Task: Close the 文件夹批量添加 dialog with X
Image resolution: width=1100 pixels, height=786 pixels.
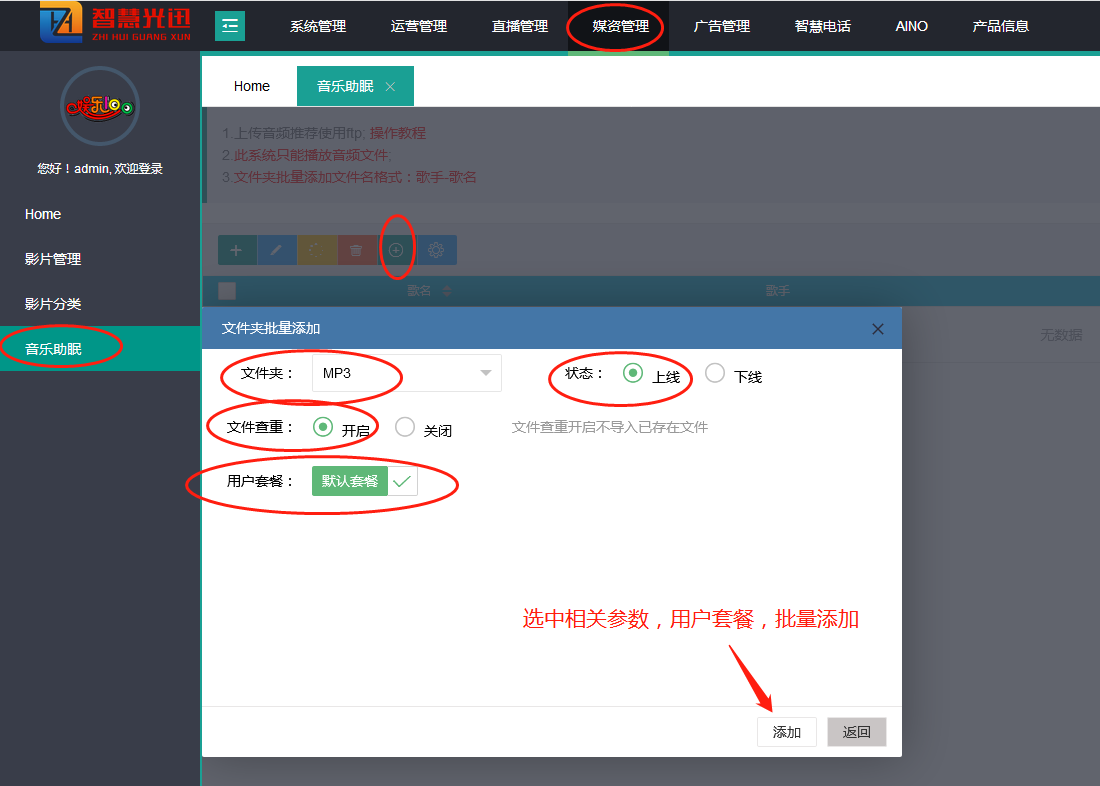Action: [877, 329]
